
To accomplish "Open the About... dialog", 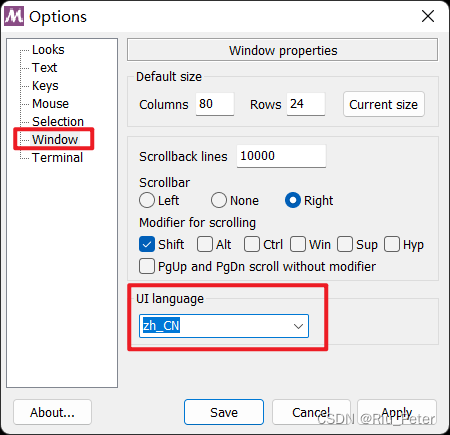I will coord(52,412).
